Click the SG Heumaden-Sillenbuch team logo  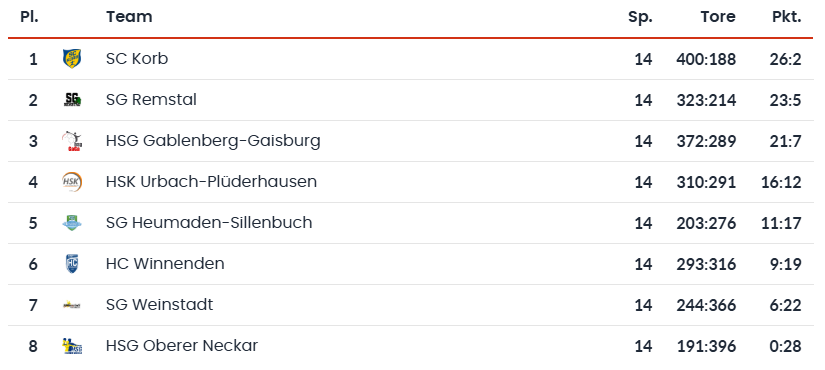(72, 223)
